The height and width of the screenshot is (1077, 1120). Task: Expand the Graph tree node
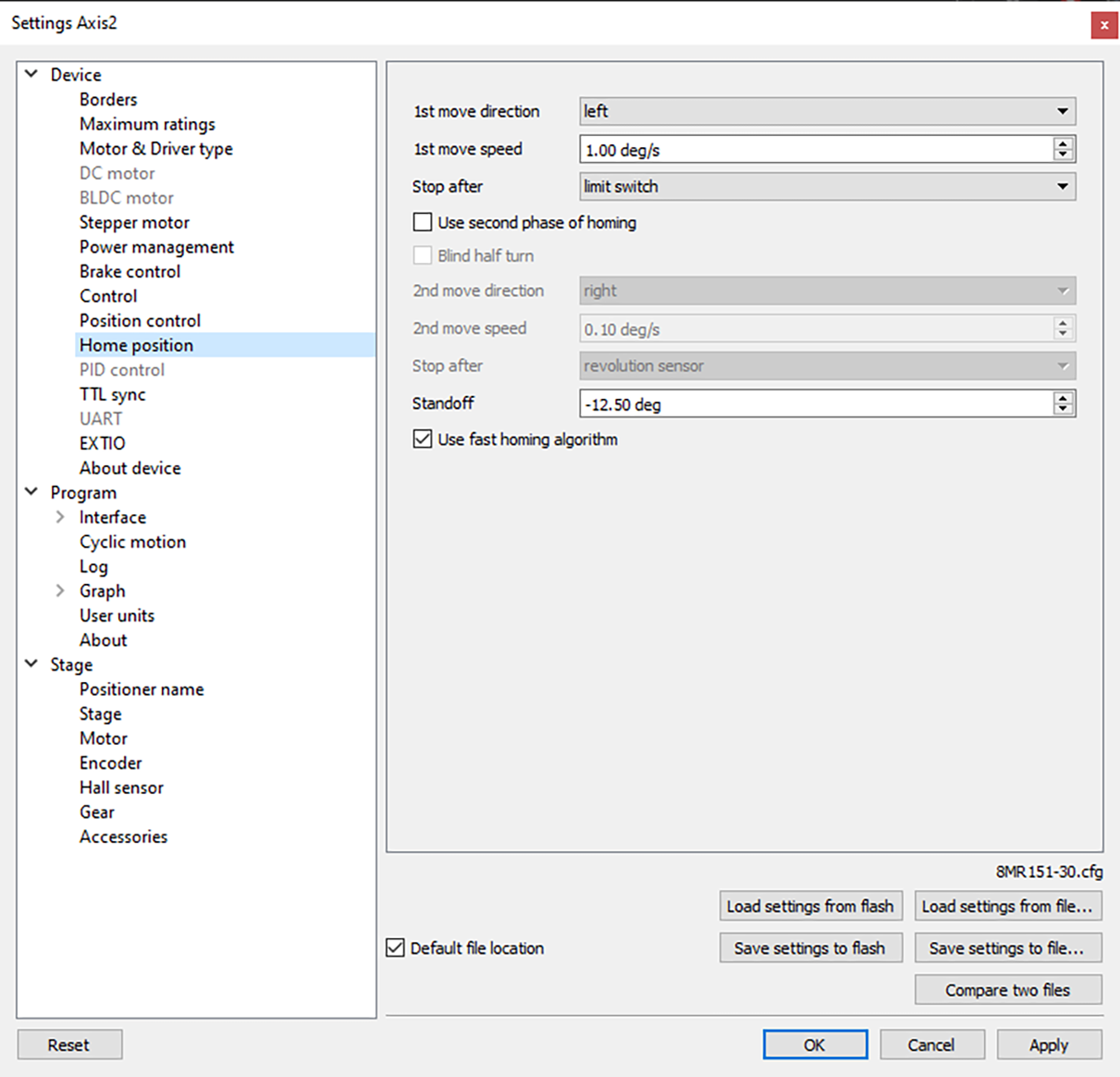(60, 590)
